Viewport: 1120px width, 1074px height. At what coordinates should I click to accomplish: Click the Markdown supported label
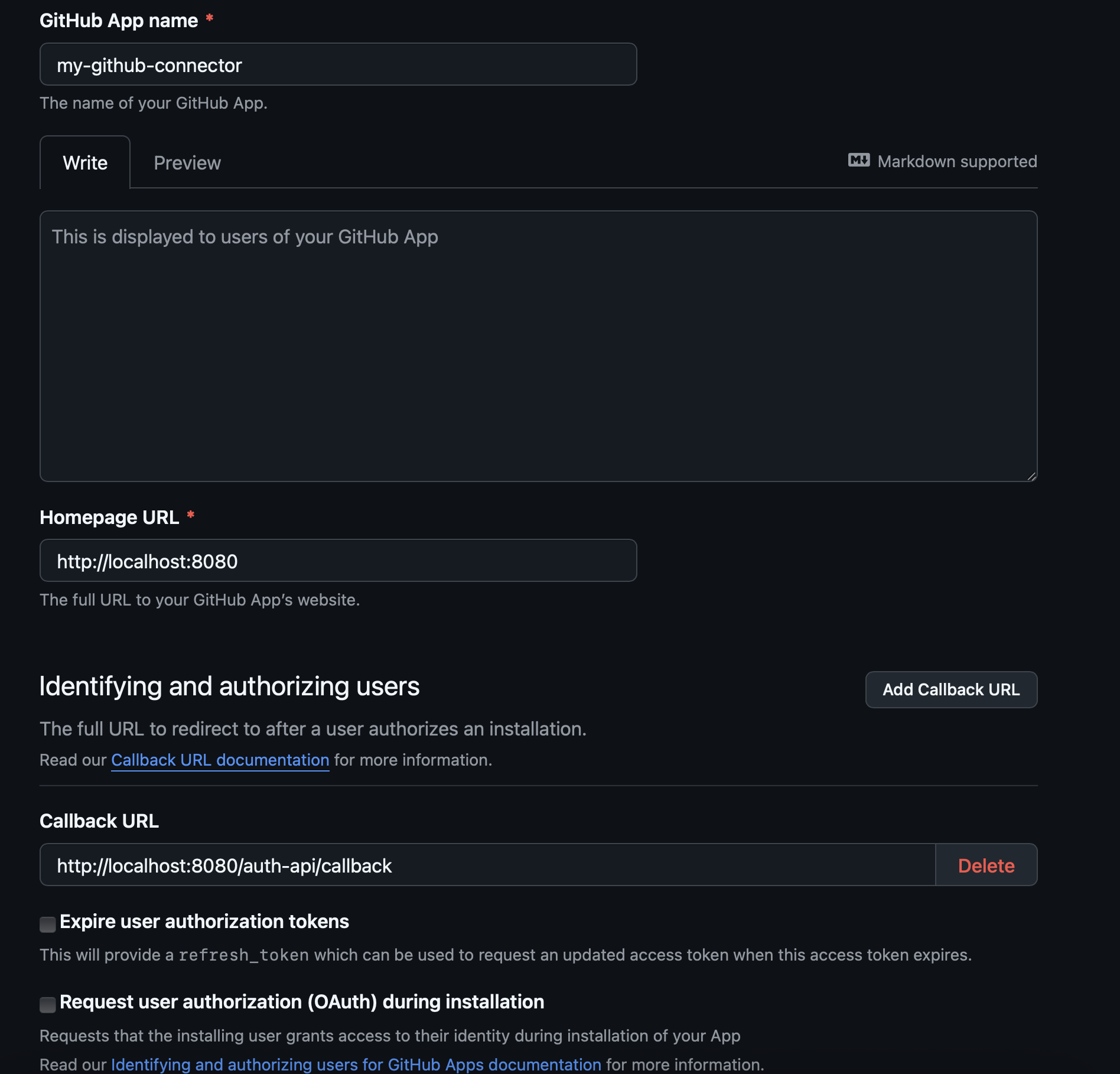pyautogui.click(x=957, y=161)
